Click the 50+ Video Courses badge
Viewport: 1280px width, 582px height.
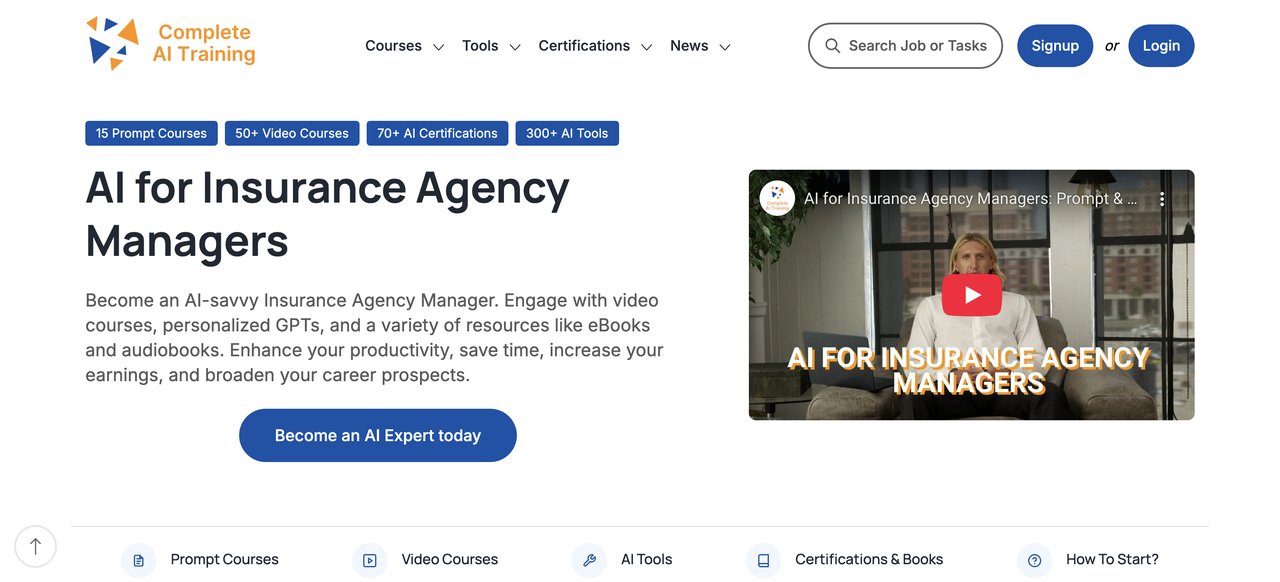[292, 133]
